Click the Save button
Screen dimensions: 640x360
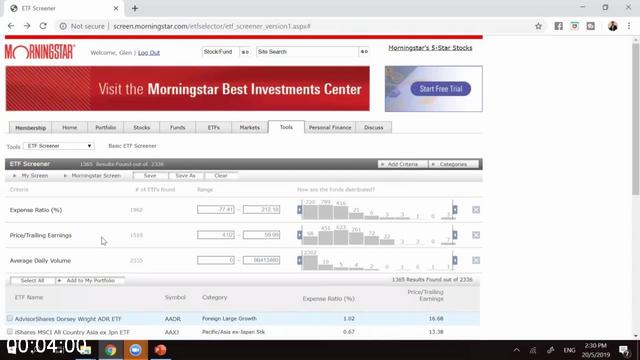[x=150, y=176]
